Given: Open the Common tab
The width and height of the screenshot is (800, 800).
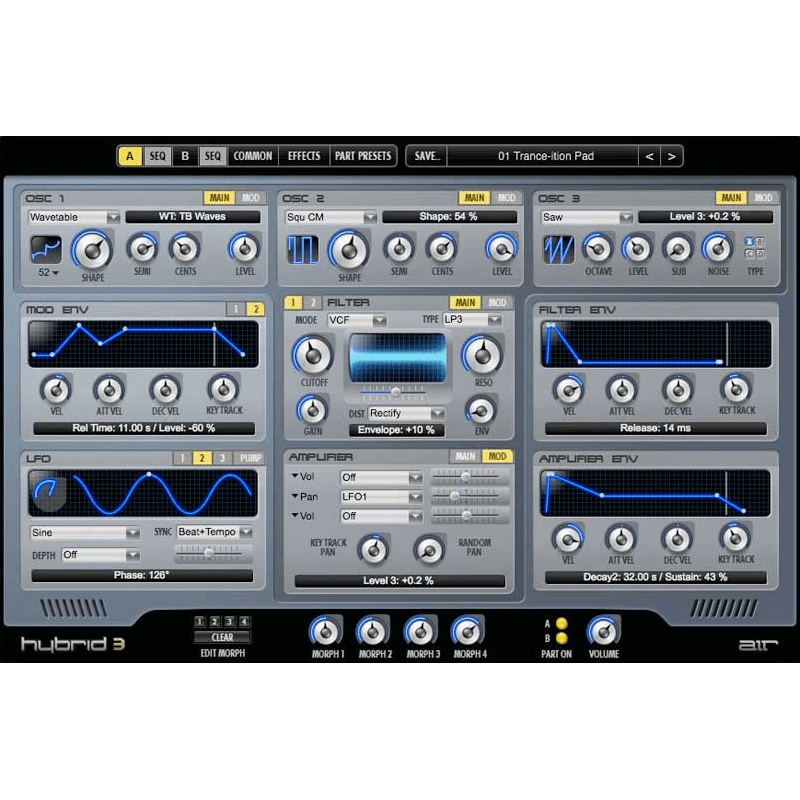Looking at the screenshot, I should [x=253, y=156].
